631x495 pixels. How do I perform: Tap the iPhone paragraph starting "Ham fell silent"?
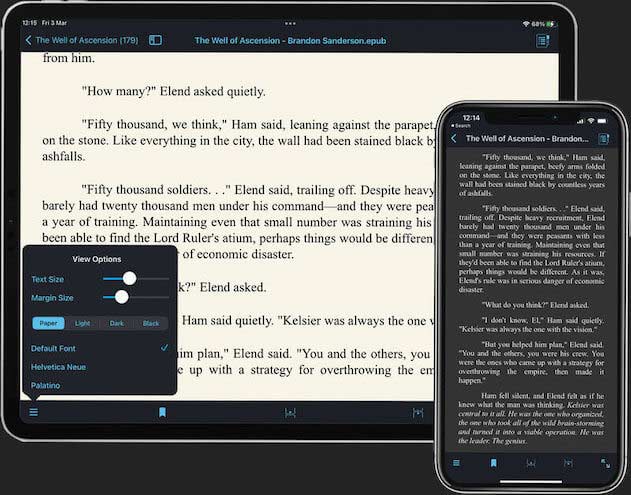[531, 418]
